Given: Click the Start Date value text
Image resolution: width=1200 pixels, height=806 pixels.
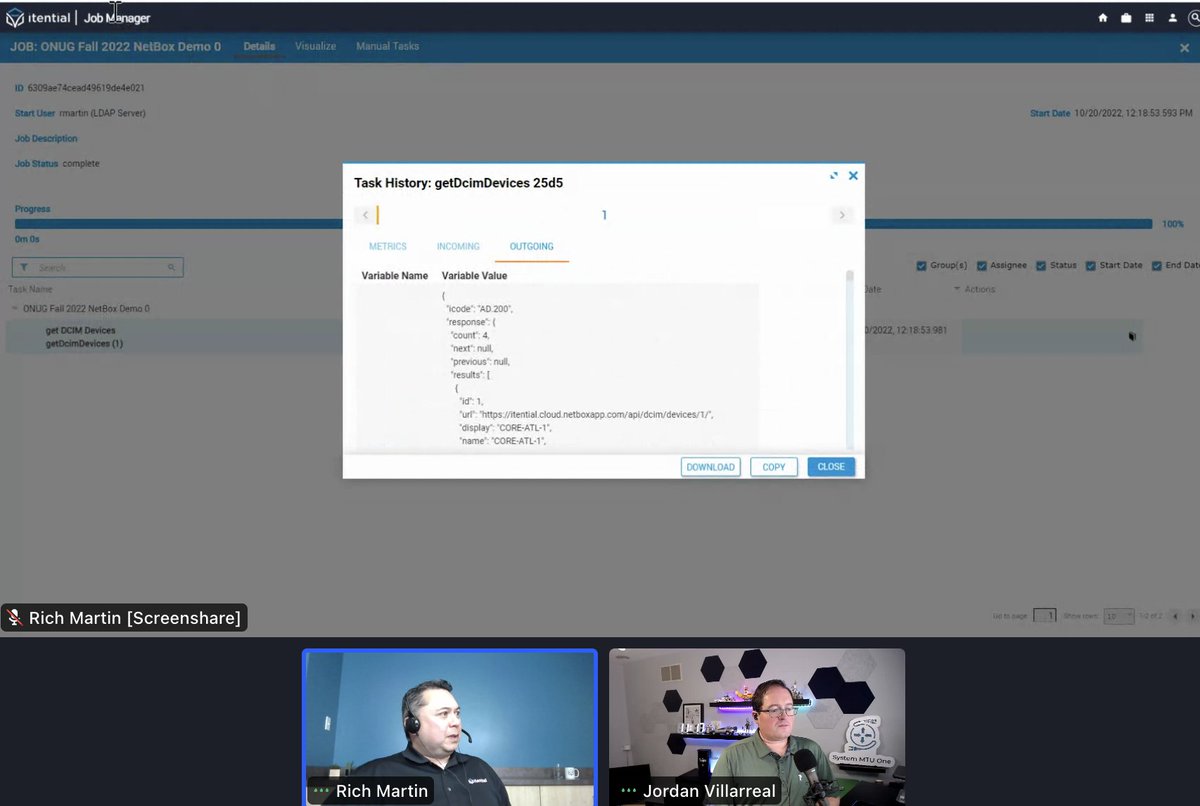Looking at the screenshot, I should click(1133, 113).
